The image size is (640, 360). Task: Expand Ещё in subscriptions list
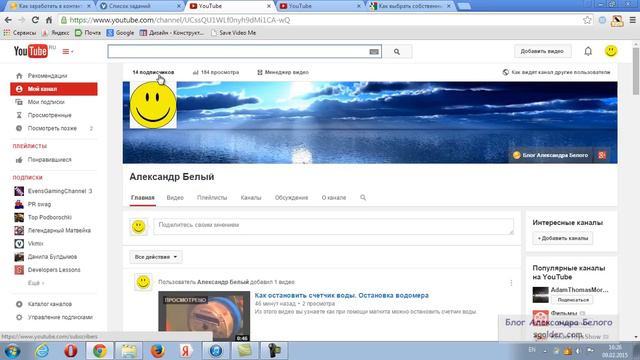point(36,283)
